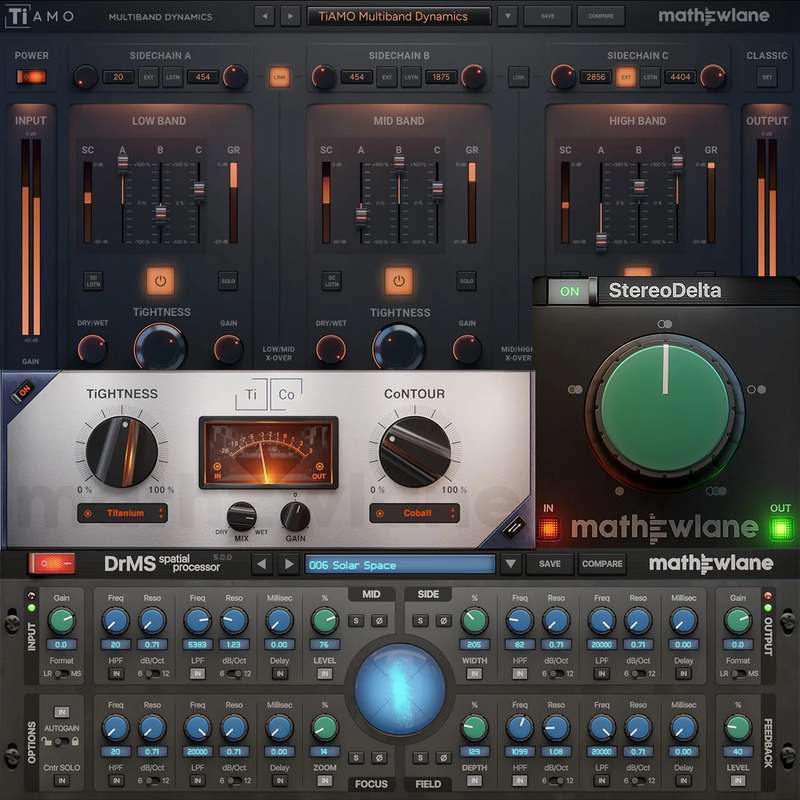Click the Ti Co logo emblem
This screenshot has height=800, width=800.
269,394
